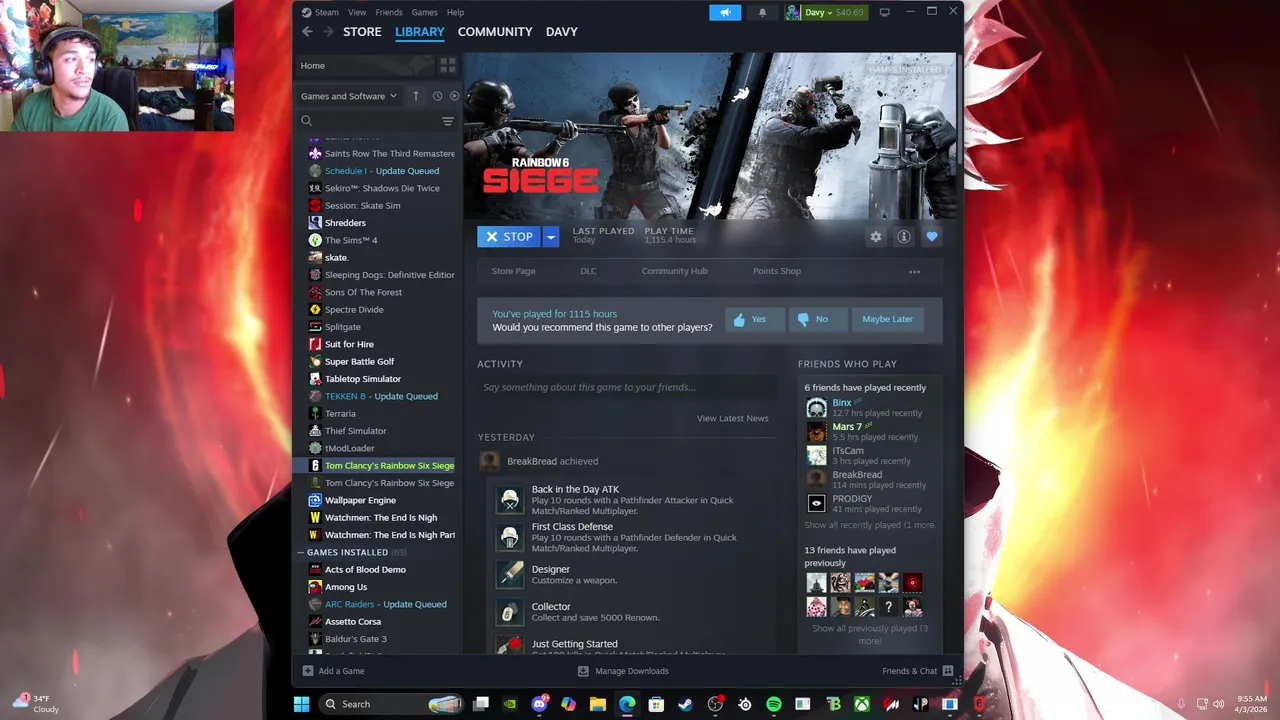Open the Points Shop link
Screen dimensions: 1280x720
(x=777, y=271)
